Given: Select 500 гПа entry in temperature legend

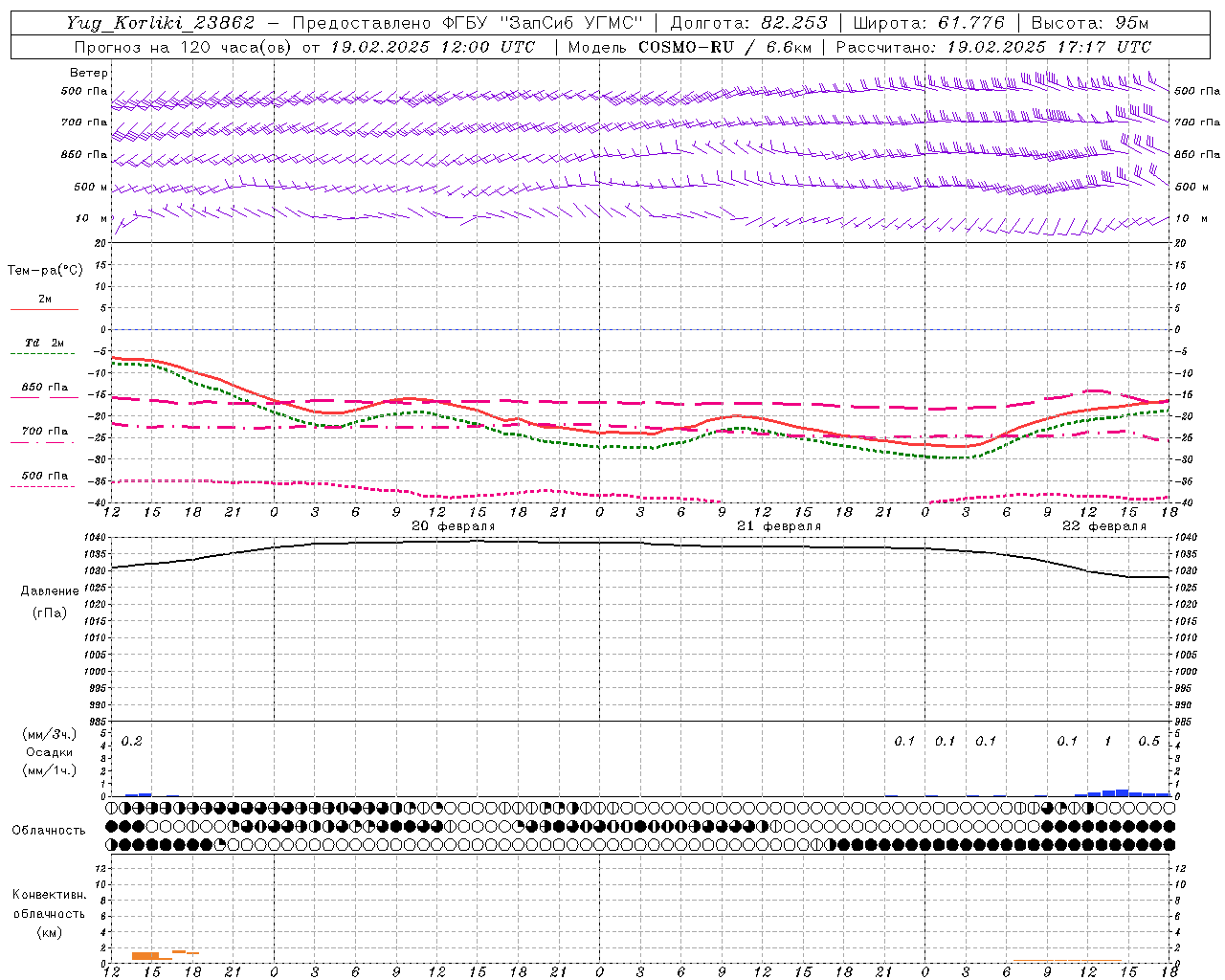Looking at the screenshot, I should pos(45,476).
